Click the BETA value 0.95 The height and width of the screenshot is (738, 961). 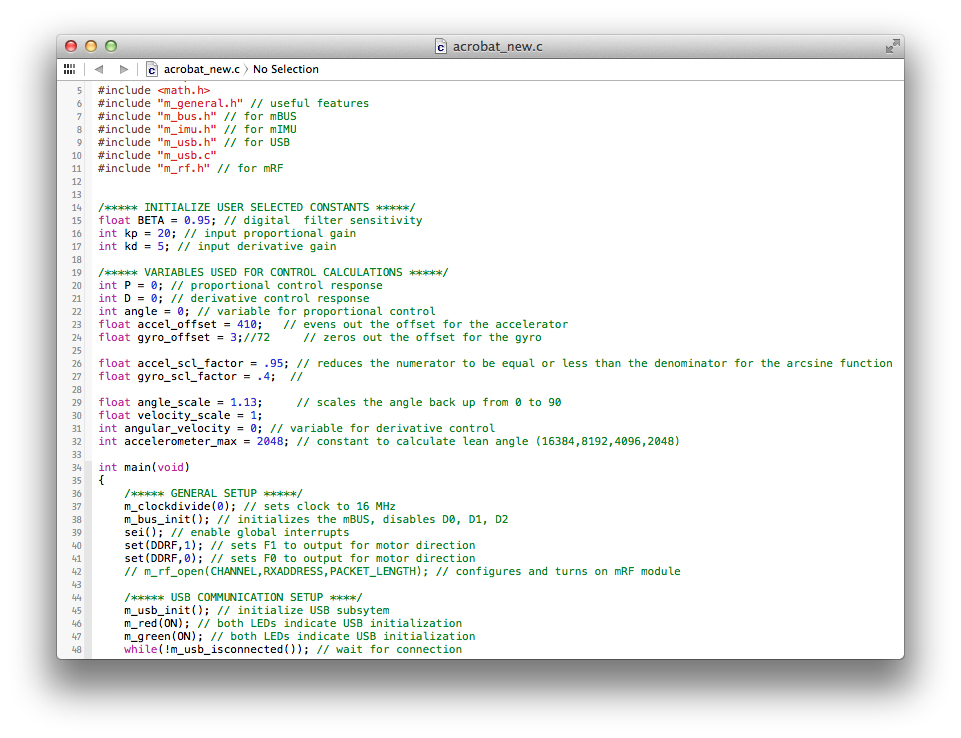[197, 221]
